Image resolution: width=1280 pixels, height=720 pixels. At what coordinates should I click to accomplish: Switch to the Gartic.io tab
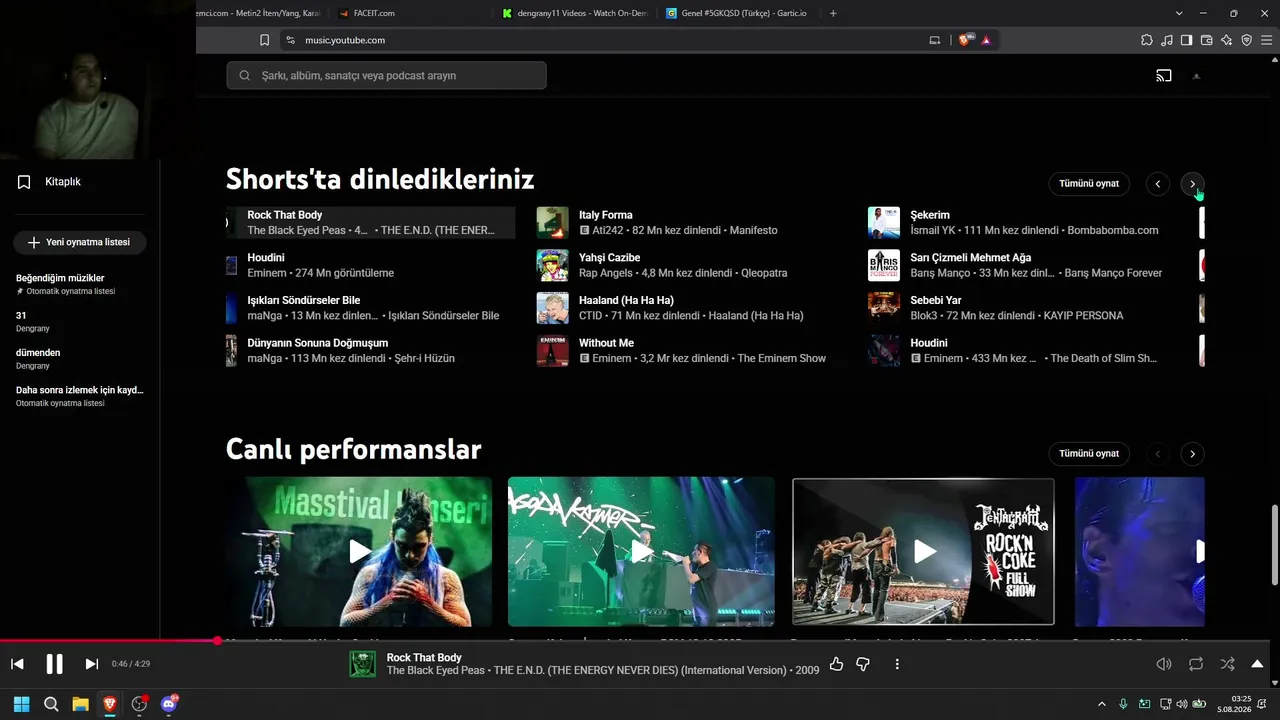[x=738, y=13]
